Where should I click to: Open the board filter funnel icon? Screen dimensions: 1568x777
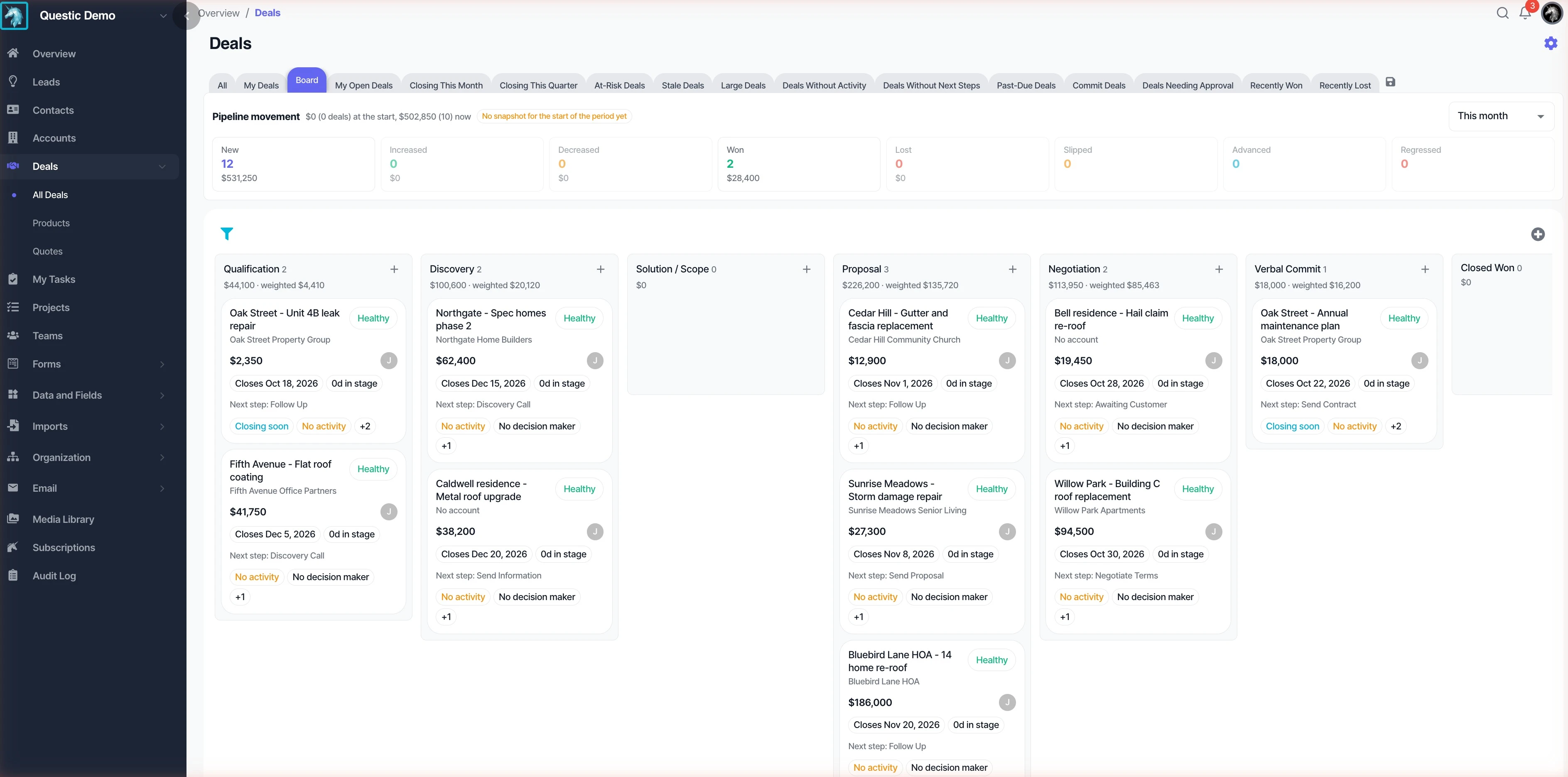pos(226,234)
